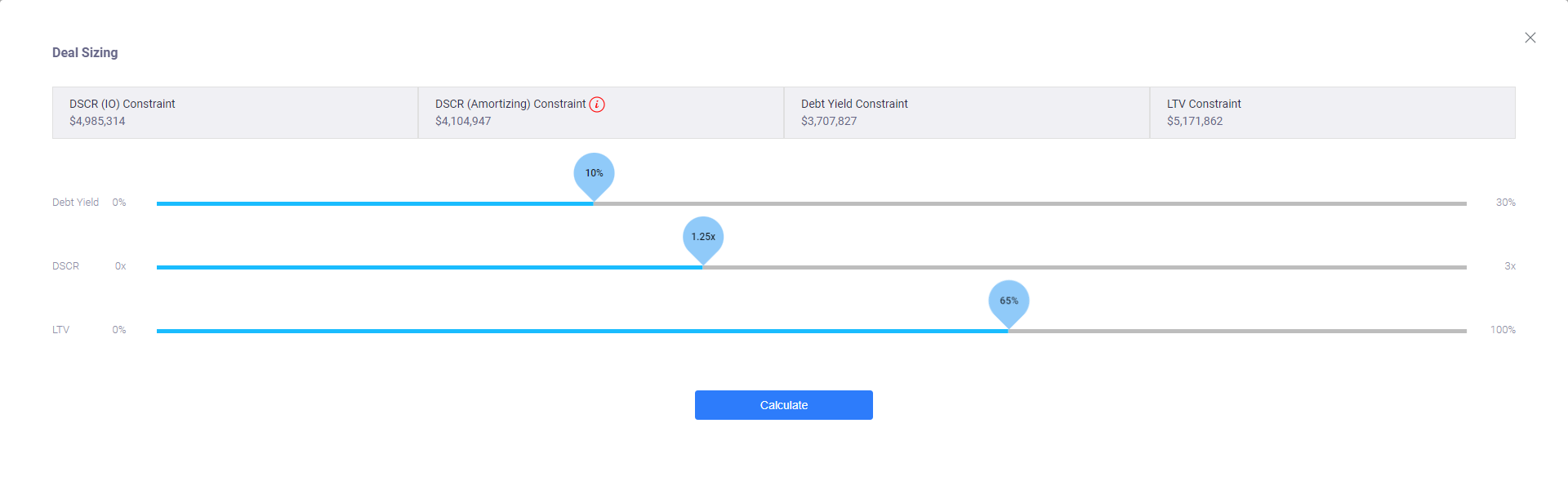
Task: Click the $3,707,827 Debt Yield Constraint value
Action: [829, 121]
